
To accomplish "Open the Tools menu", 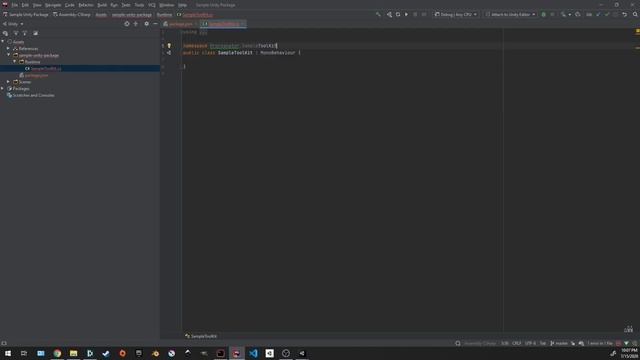I will coord(139,5).
